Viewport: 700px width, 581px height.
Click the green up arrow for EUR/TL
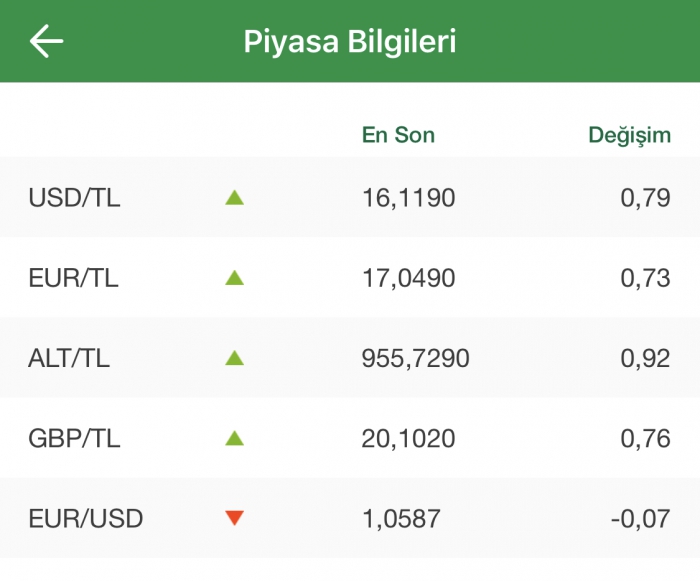click(235, 278)
